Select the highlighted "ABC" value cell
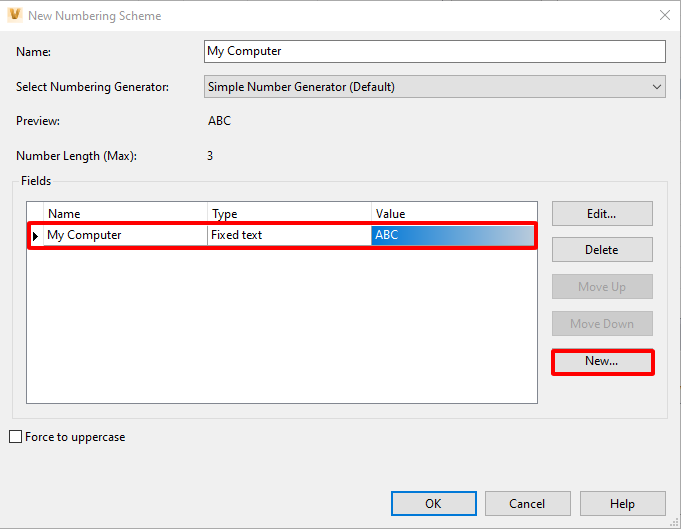The width and height of the screenshot is (681, 529). coord(453,235)
